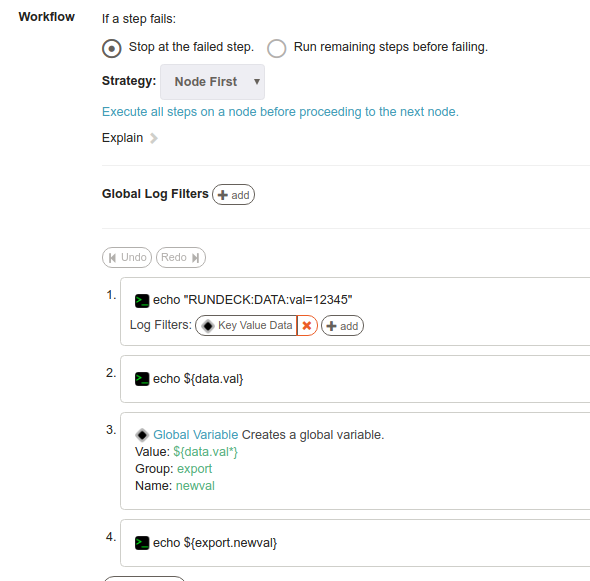Select Stop at the failed step
The width and height of the screenshot is (590, 581).
click(x=111, y=49)
